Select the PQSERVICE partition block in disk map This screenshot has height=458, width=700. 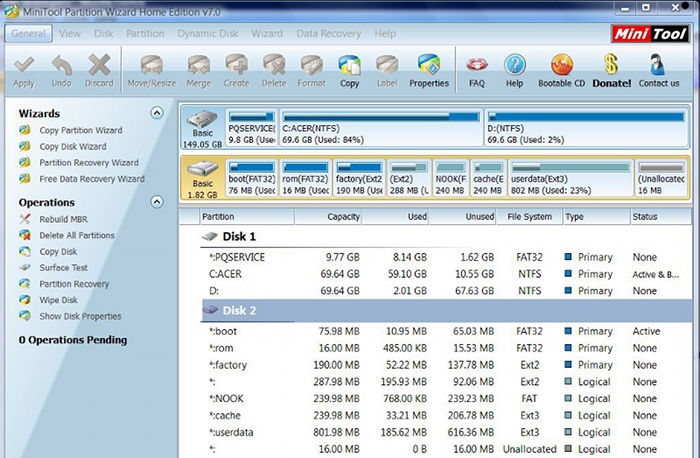[252, 128]
